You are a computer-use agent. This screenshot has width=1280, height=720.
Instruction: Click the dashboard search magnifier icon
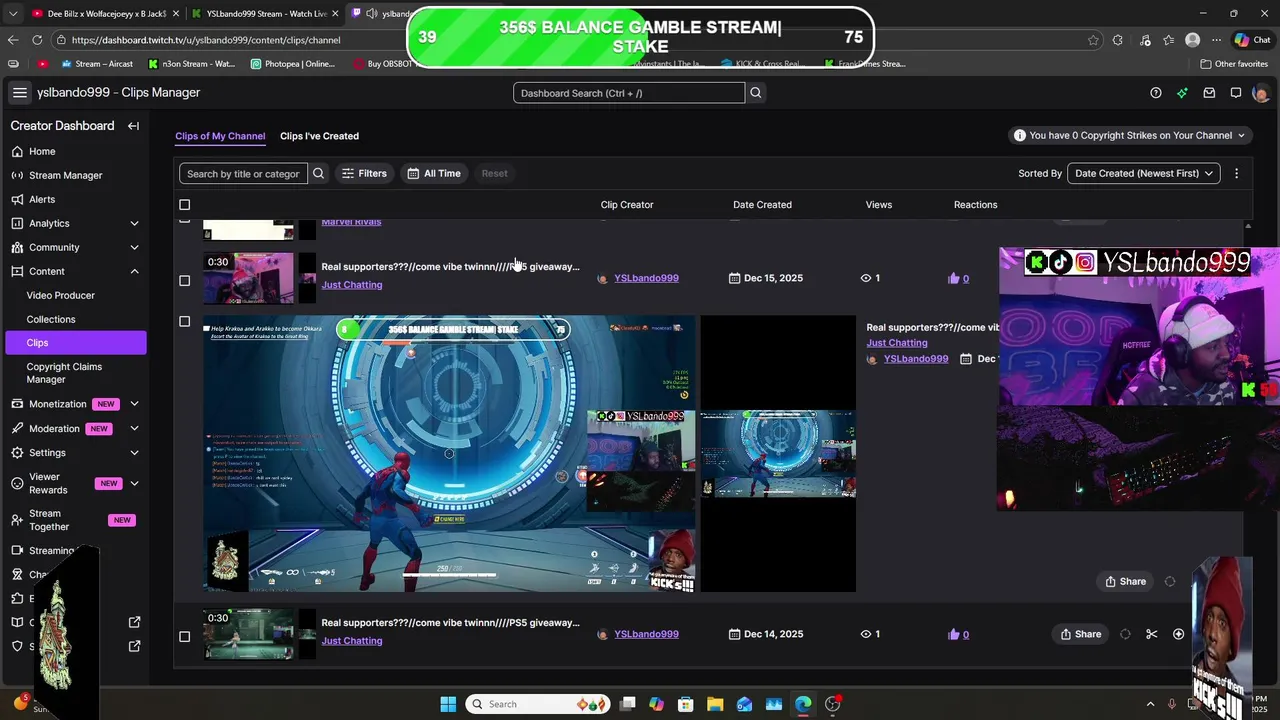click(756, 93)
